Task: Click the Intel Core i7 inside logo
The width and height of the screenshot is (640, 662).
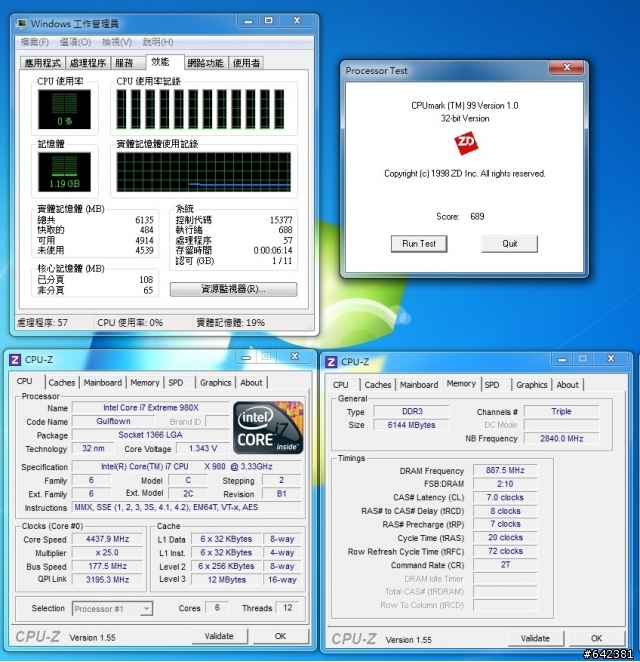Action: (x=268, y=427)
